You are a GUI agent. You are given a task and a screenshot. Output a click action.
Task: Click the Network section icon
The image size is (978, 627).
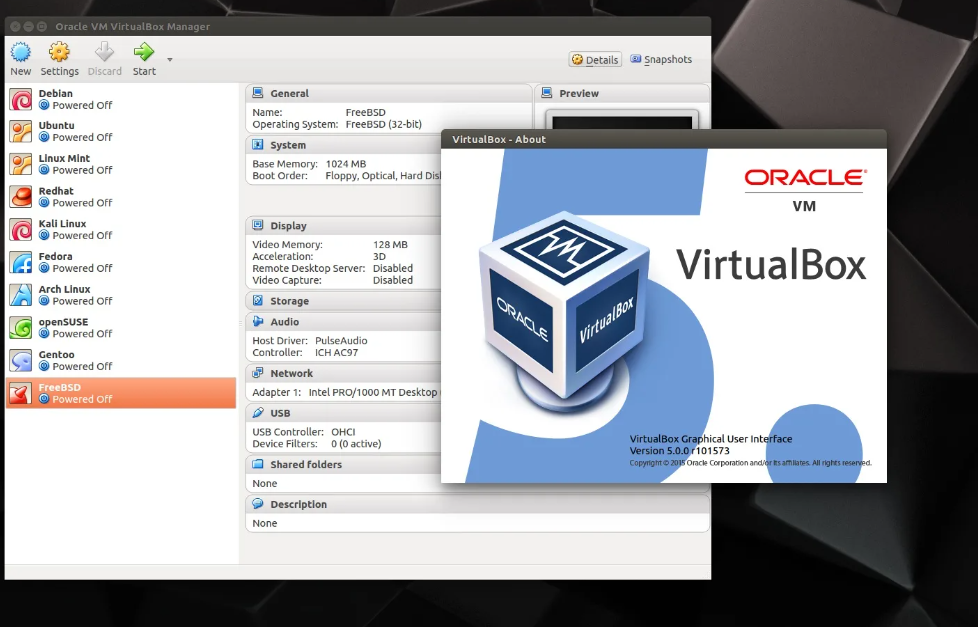[x=258, y=373]
